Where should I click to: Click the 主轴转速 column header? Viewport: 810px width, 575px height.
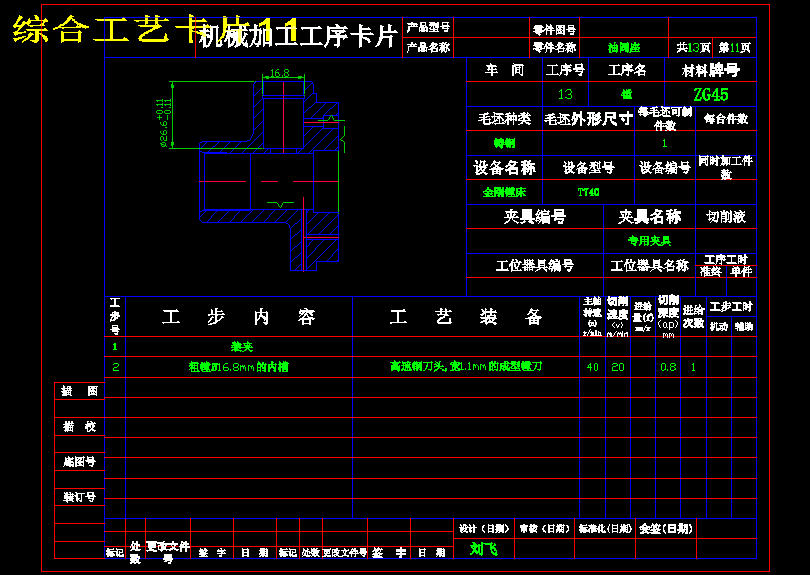(x=592, y=317)
